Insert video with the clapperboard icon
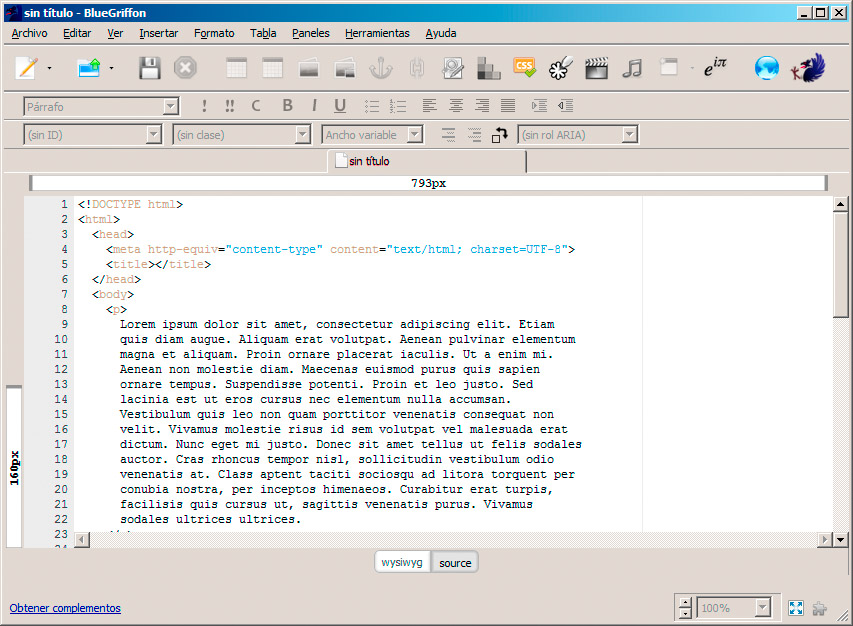The image size is (853, 626). (x=596, y=69)
